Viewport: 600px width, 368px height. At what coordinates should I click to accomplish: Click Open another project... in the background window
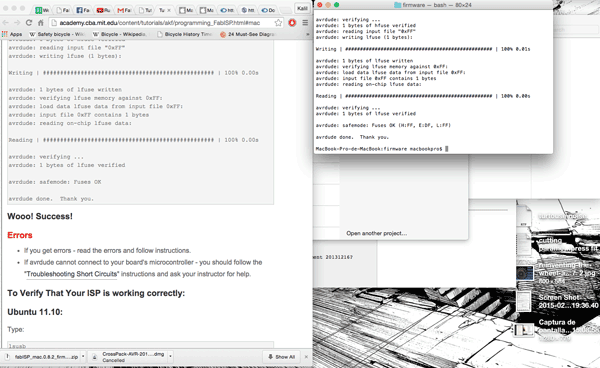377,233
